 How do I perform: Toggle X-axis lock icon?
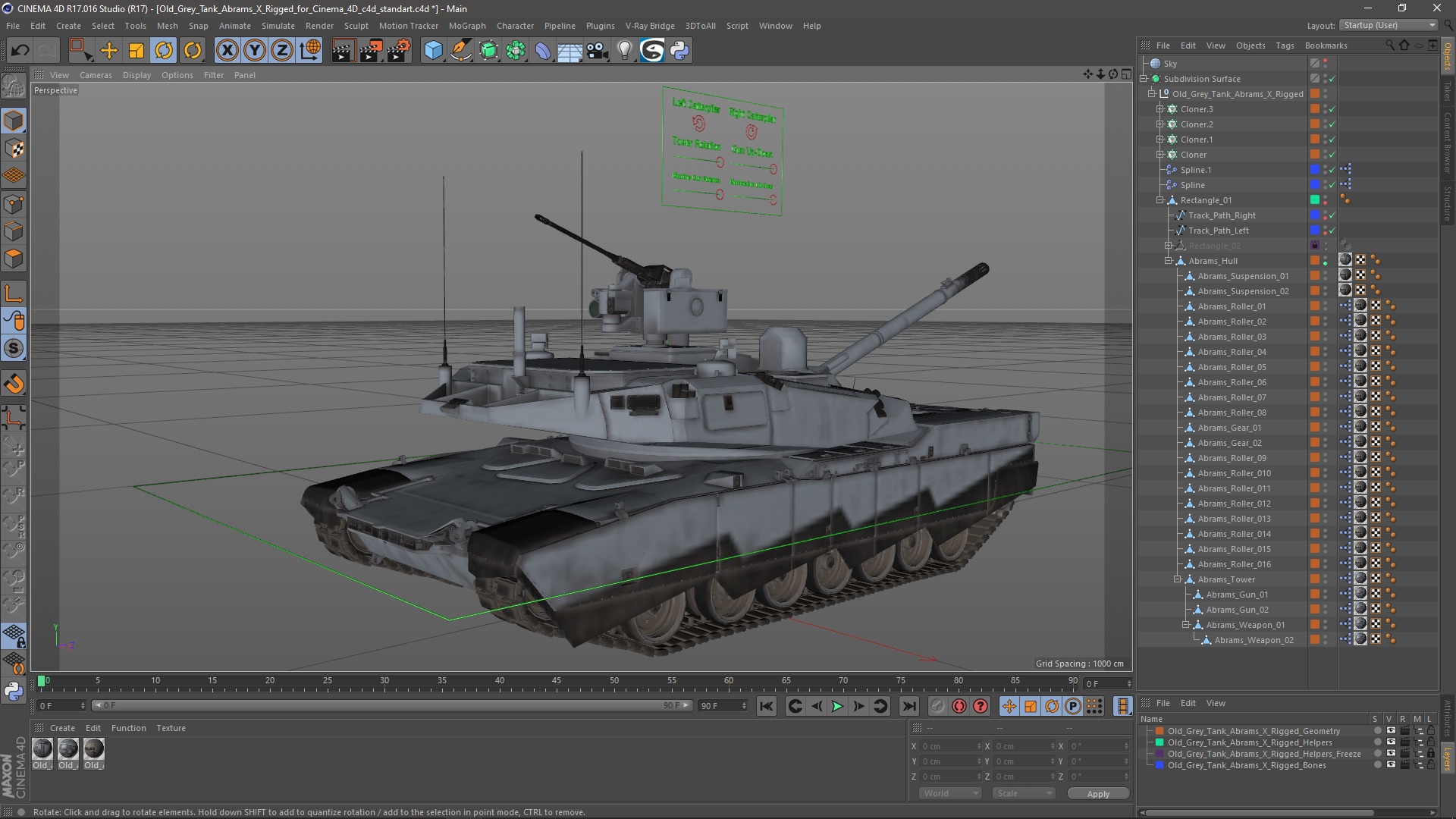[227, 51]
